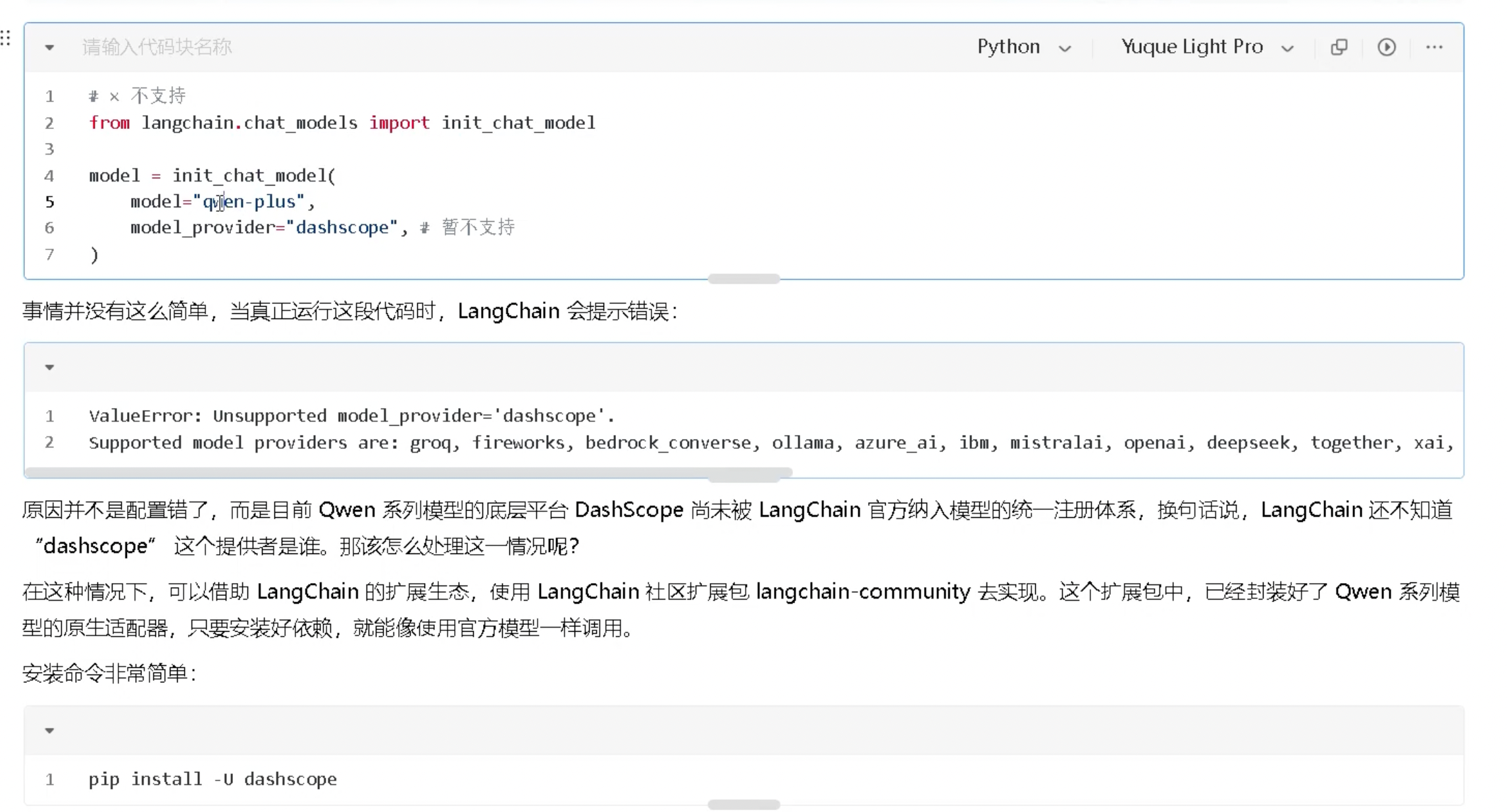This screenshot has width=1507, height=812.
Task: Click the closing parenthesis on line 7
Action: tap(94, 255)
